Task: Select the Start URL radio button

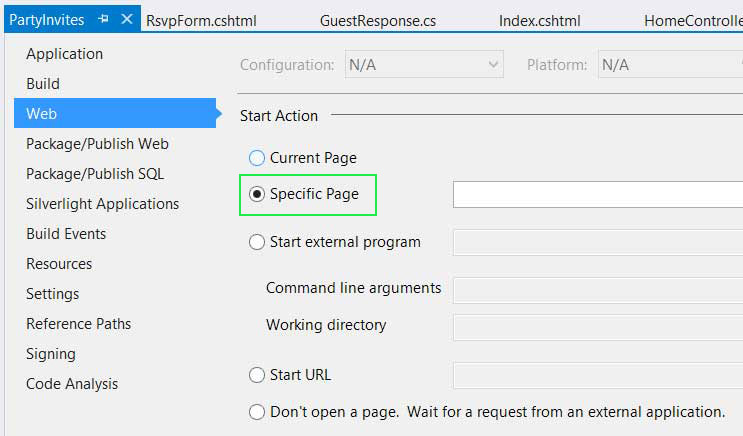Action: (256, 375)
